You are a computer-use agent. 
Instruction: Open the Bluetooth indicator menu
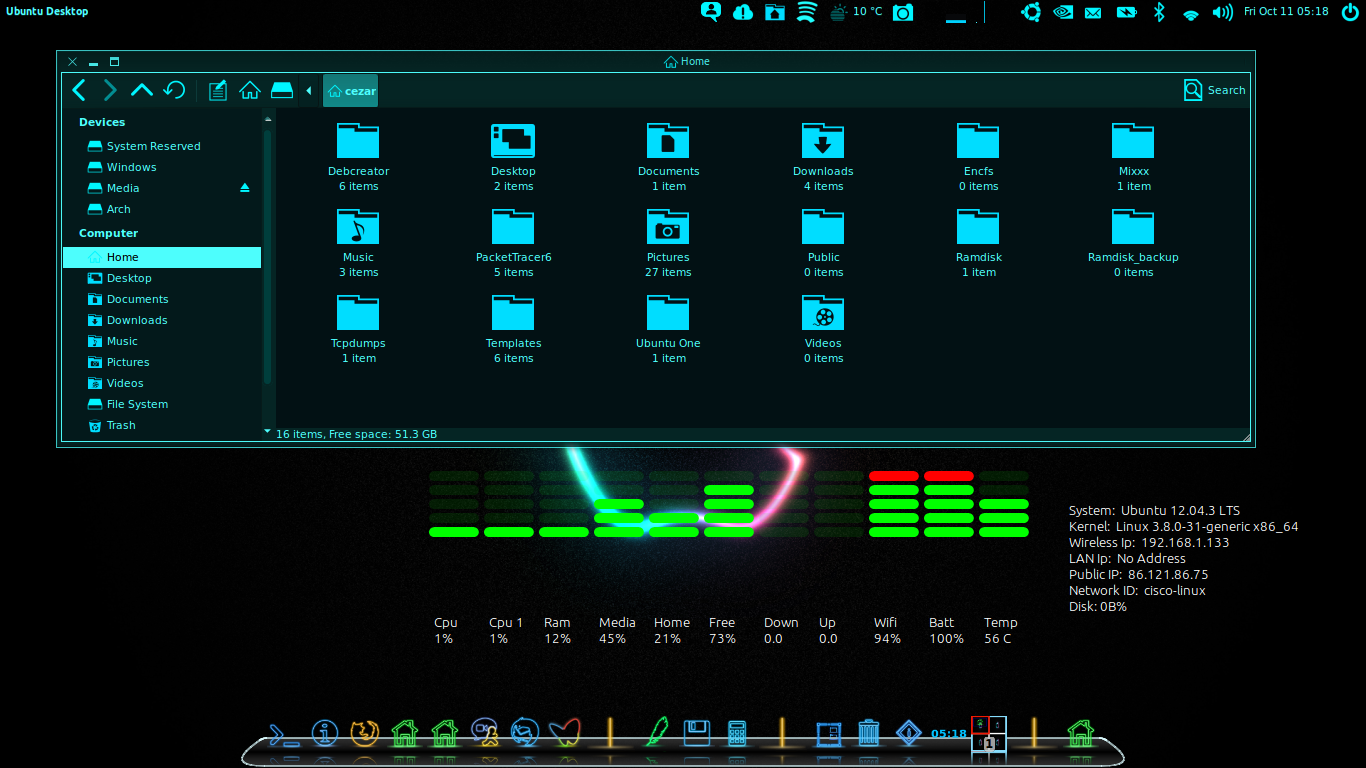click(1160, 12)
